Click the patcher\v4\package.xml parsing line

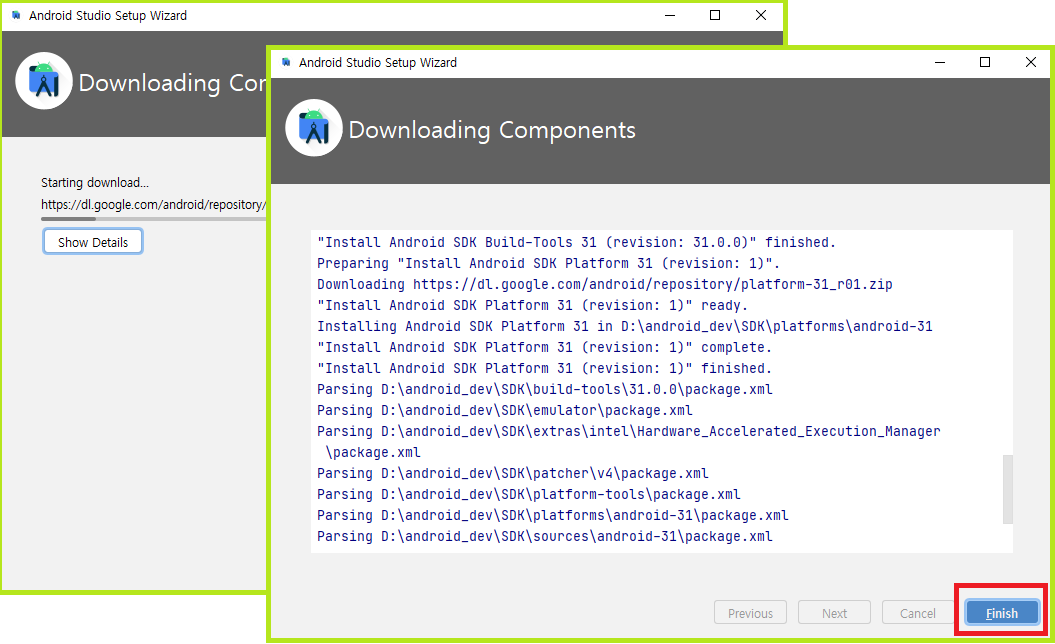tap(513, 473)
